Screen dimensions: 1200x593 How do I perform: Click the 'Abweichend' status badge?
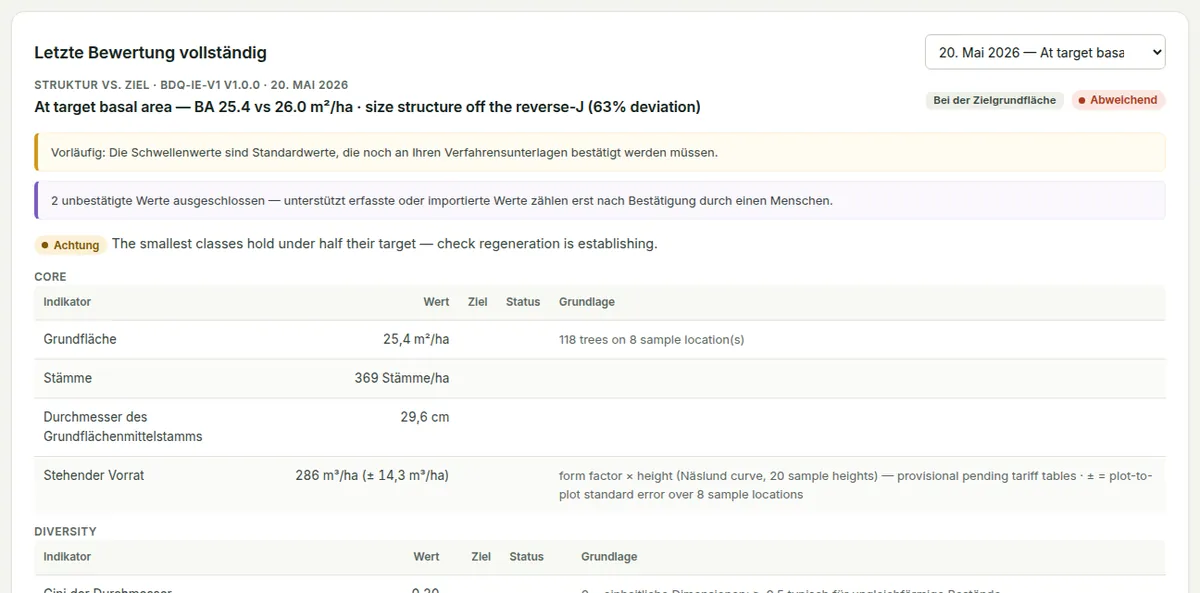1118,100
